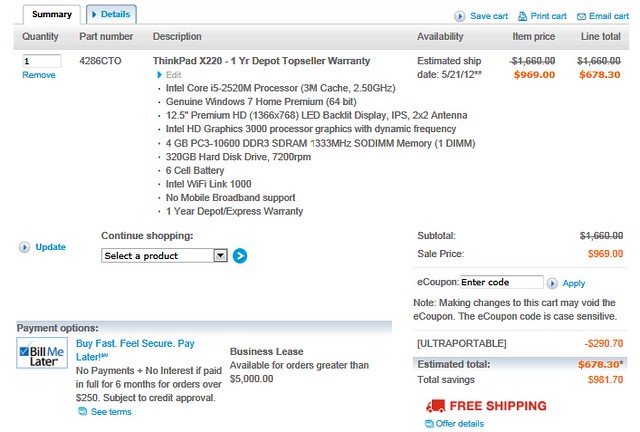Click the Update arrow icon

pyautogui.click(x=24, y=247)
